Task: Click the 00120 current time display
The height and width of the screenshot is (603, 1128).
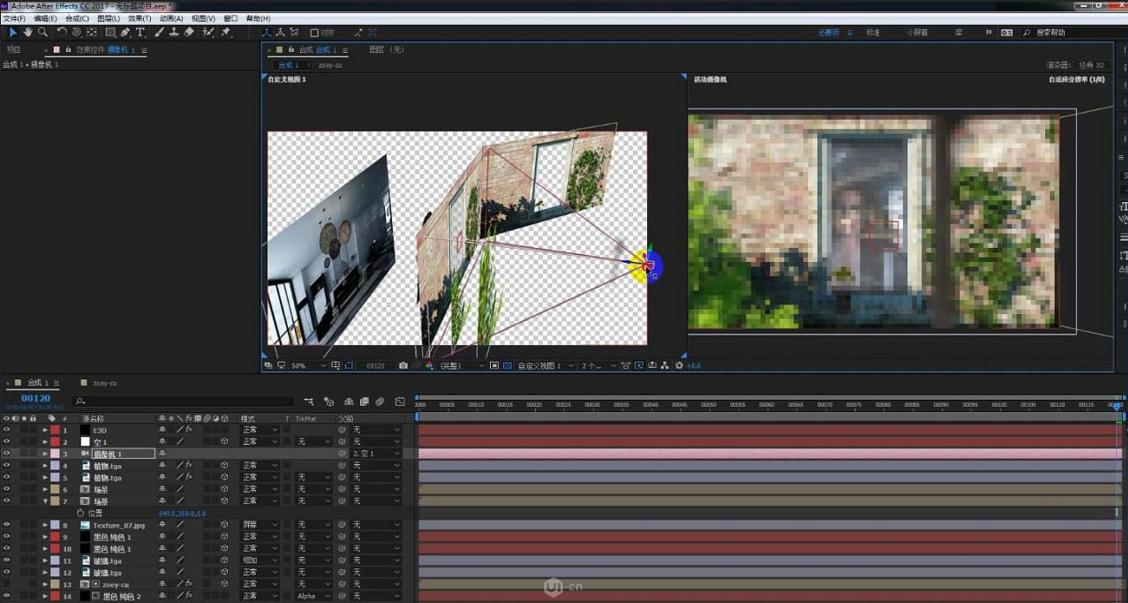Action: [35, 398]
